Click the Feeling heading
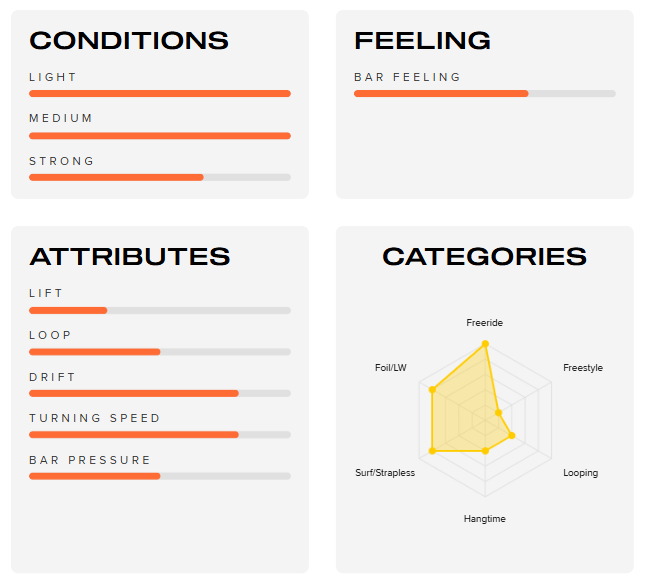Viewport: 647px width, 582px height. pos(422,41)
